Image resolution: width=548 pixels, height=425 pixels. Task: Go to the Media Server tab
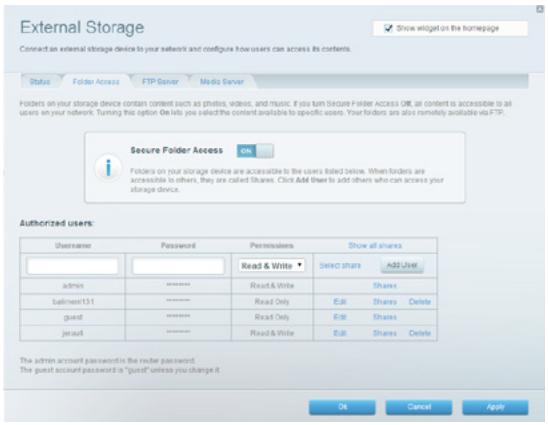click(x=222, y=82)
